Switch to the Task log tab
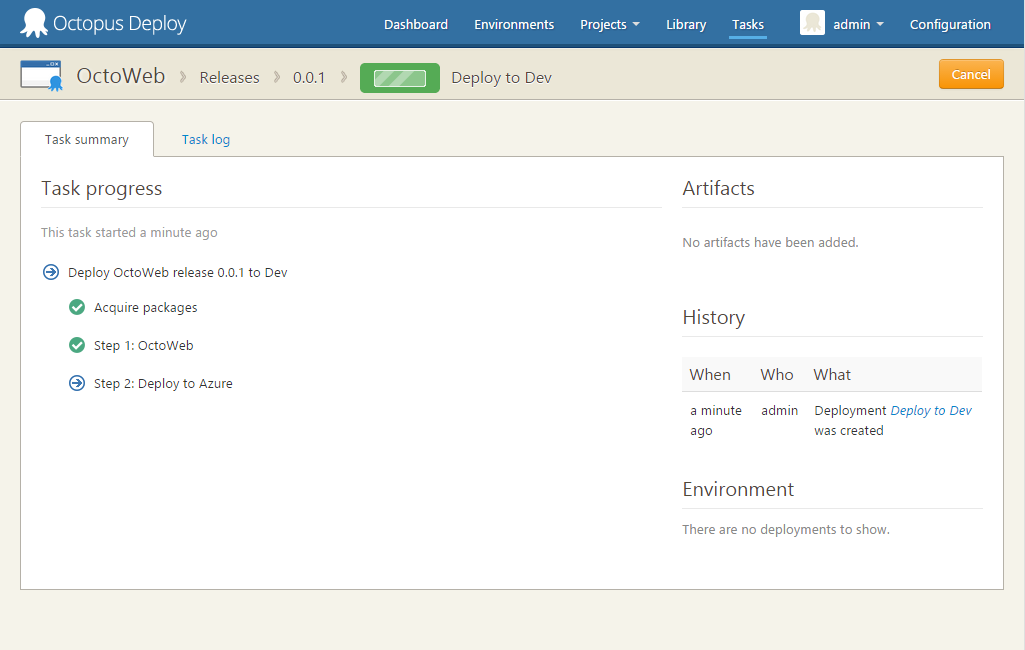Image resolution: width=1025 pixels, height=650 pixels. click(206, 139)
